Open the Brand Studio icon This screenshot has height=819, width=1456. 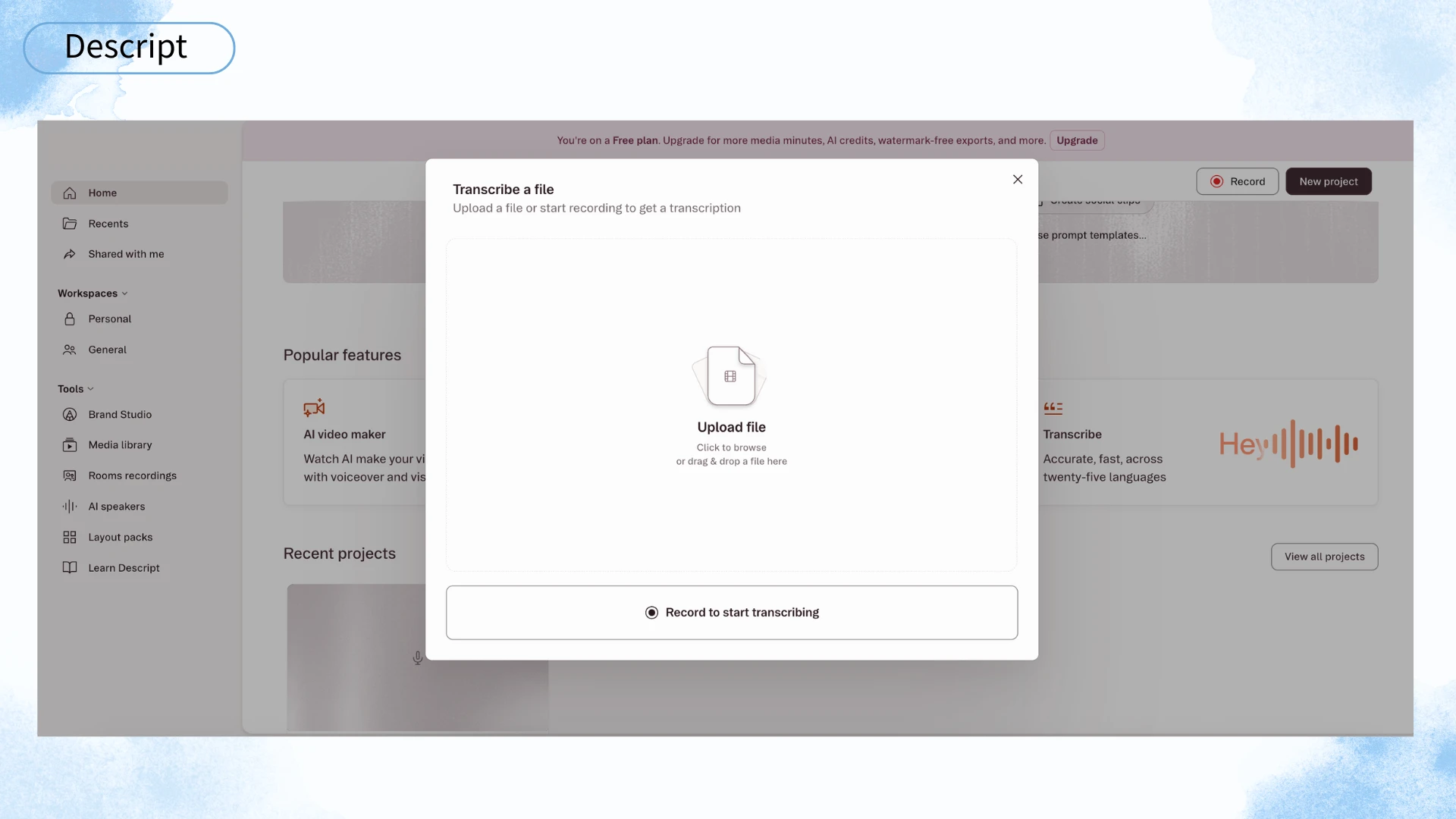[70, 415]
